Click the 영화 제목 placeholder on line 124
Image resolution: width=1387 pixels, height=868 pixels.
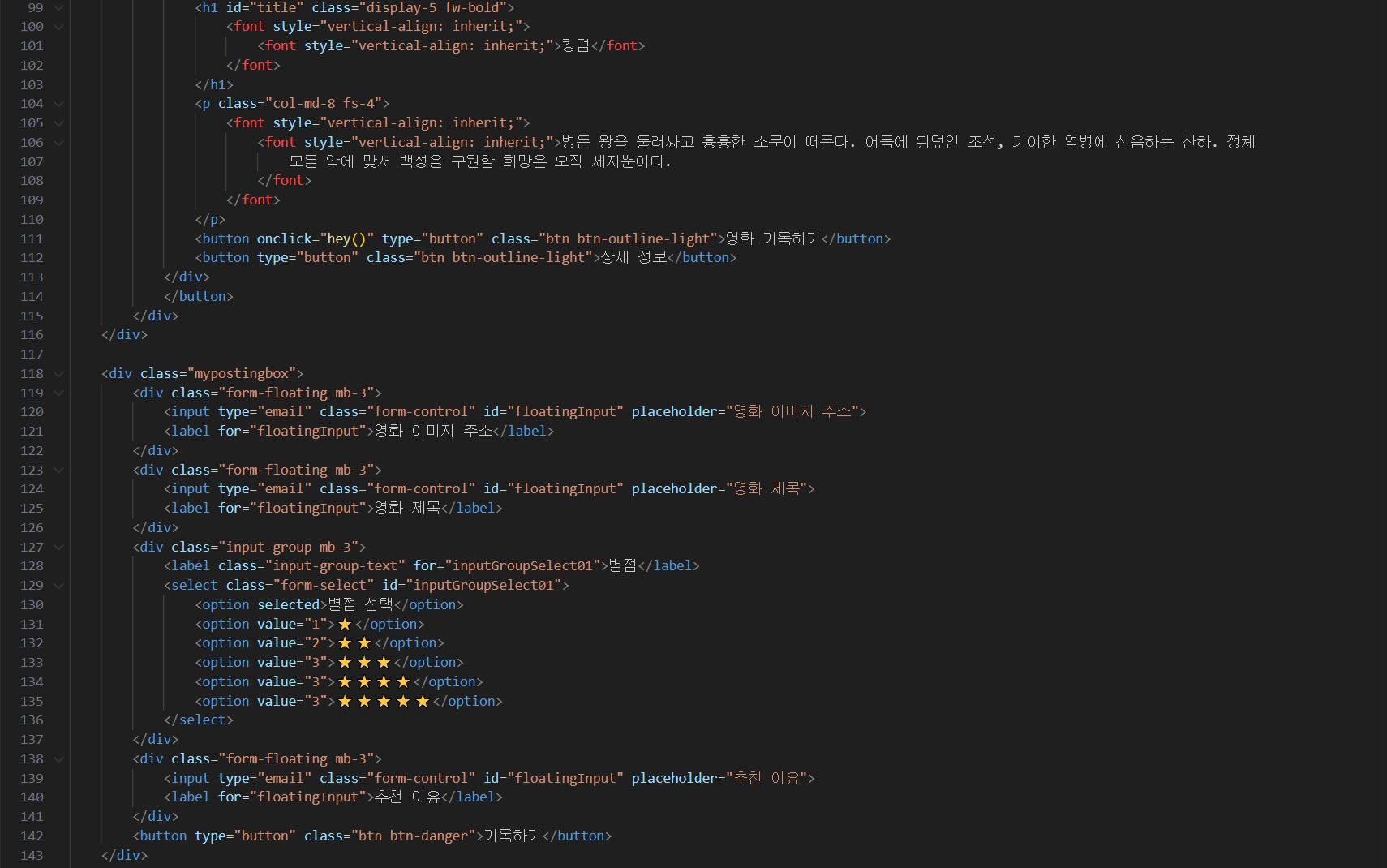point(766,488)
